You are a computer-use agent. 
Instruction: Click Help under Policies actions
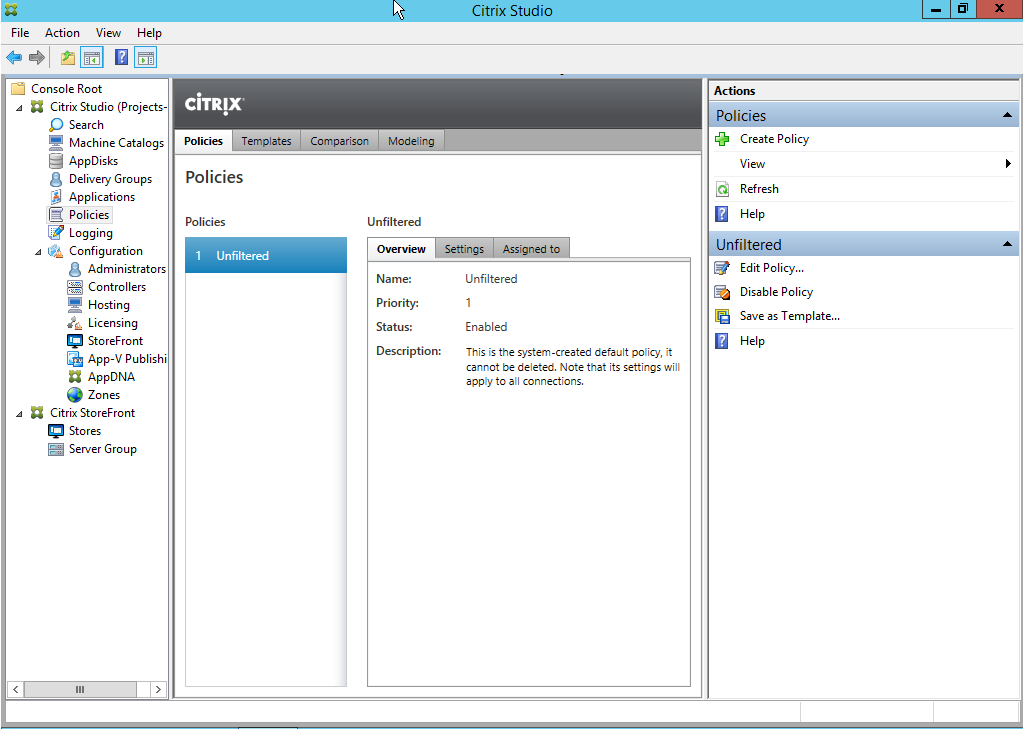[752, 213]
